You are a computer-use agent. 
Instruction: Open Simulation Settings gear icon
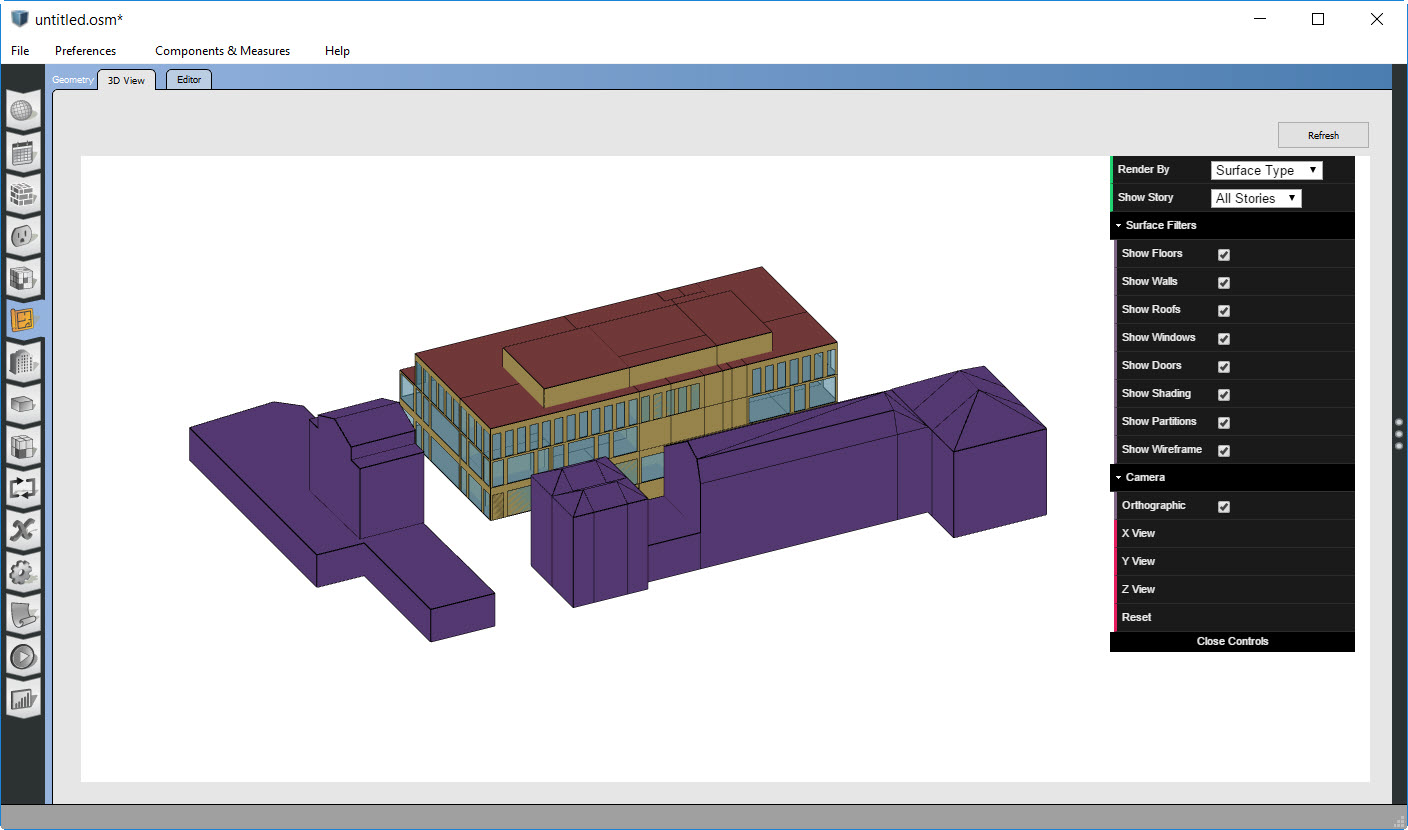[x=23, y=572]
